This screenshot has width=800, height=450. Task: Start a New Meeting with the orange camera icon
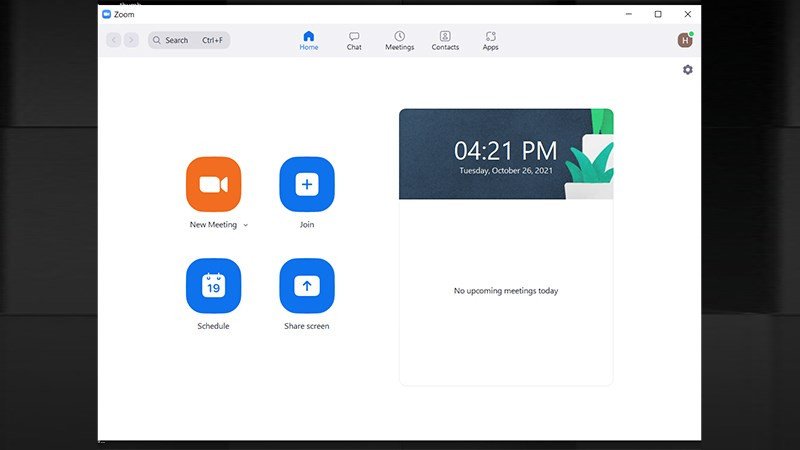click(213, 184)
